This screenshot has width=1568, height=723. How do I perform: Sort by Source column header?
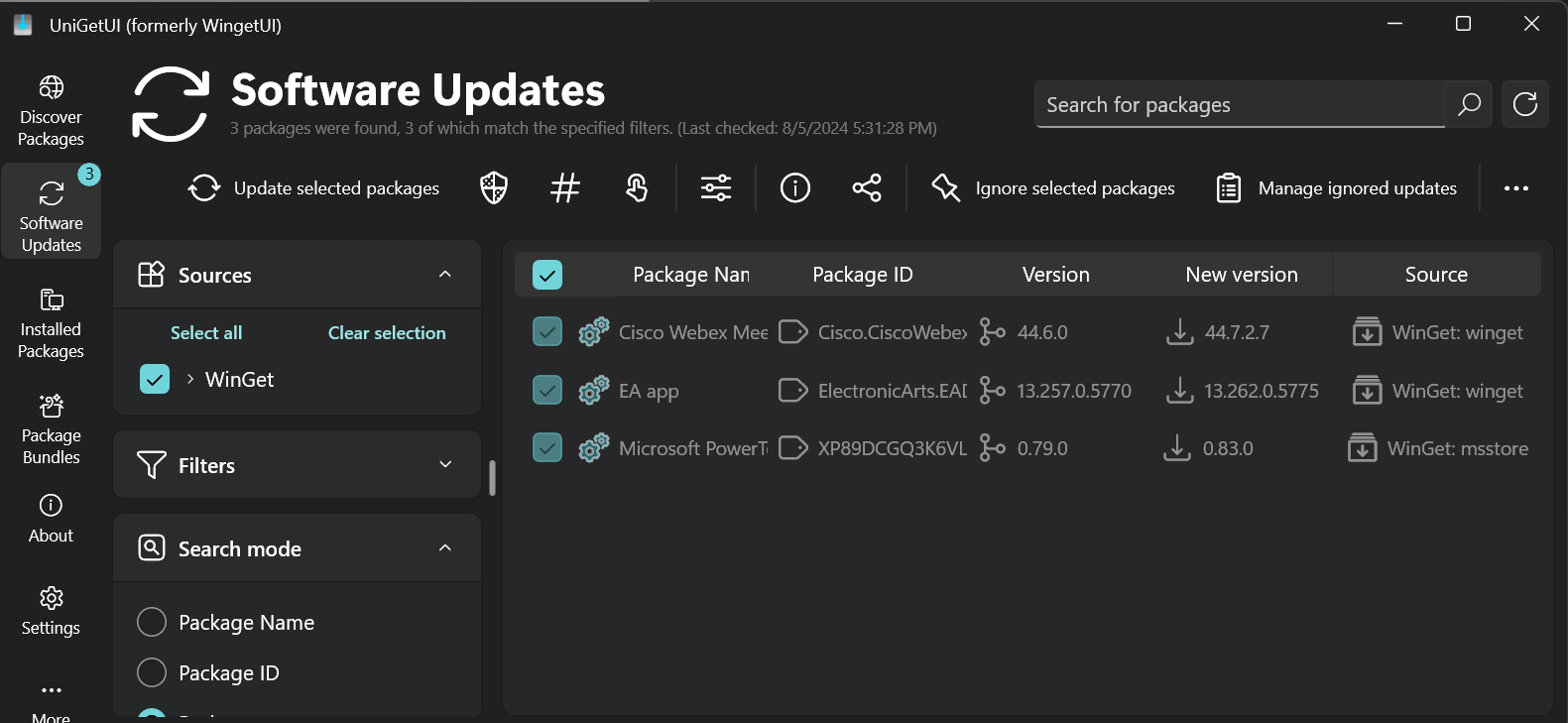pyautogui.click(x=1436, y=275)
